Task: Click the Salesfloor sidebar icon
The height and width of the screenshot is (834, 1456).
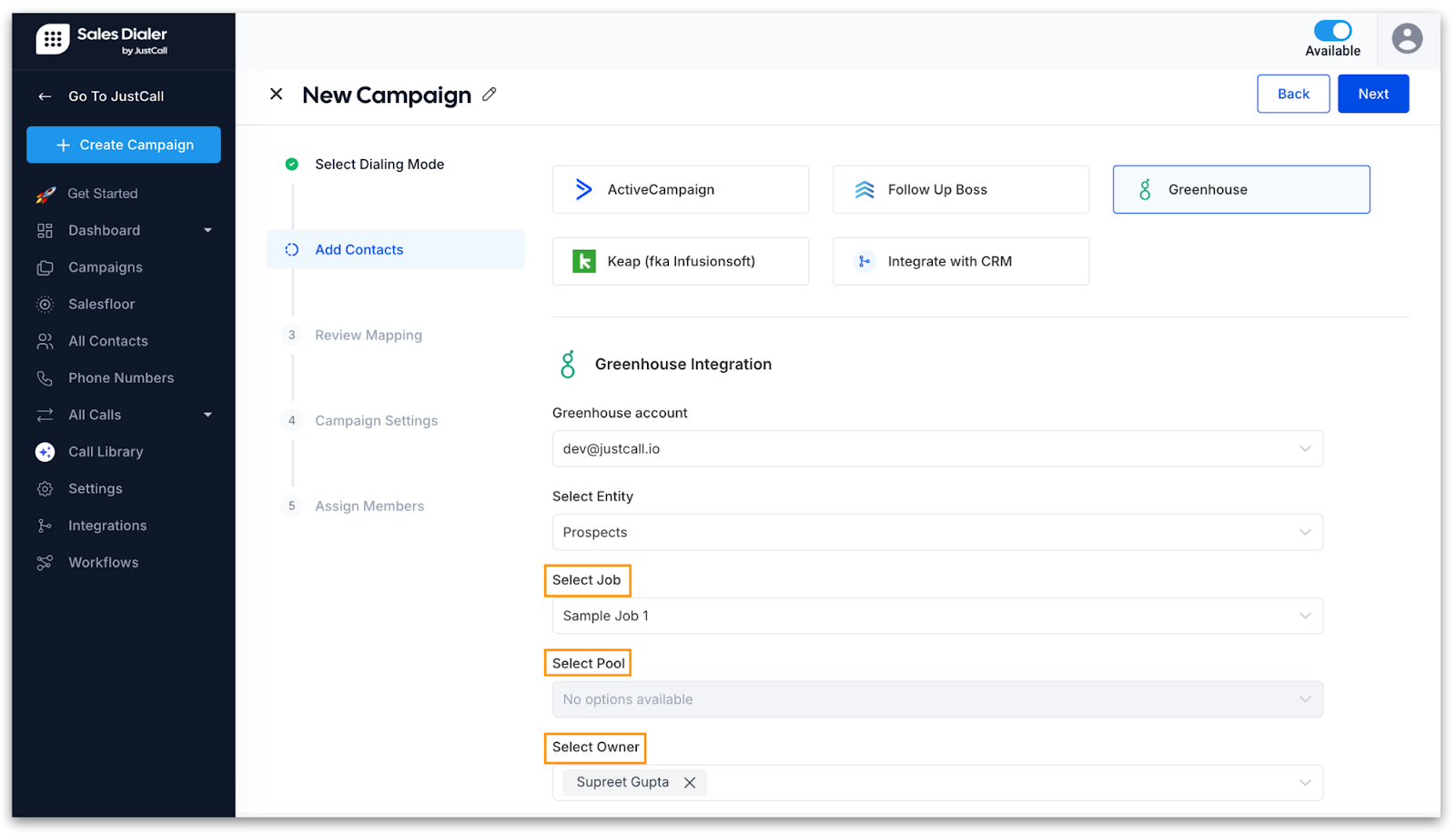Action: coord(45,305)
